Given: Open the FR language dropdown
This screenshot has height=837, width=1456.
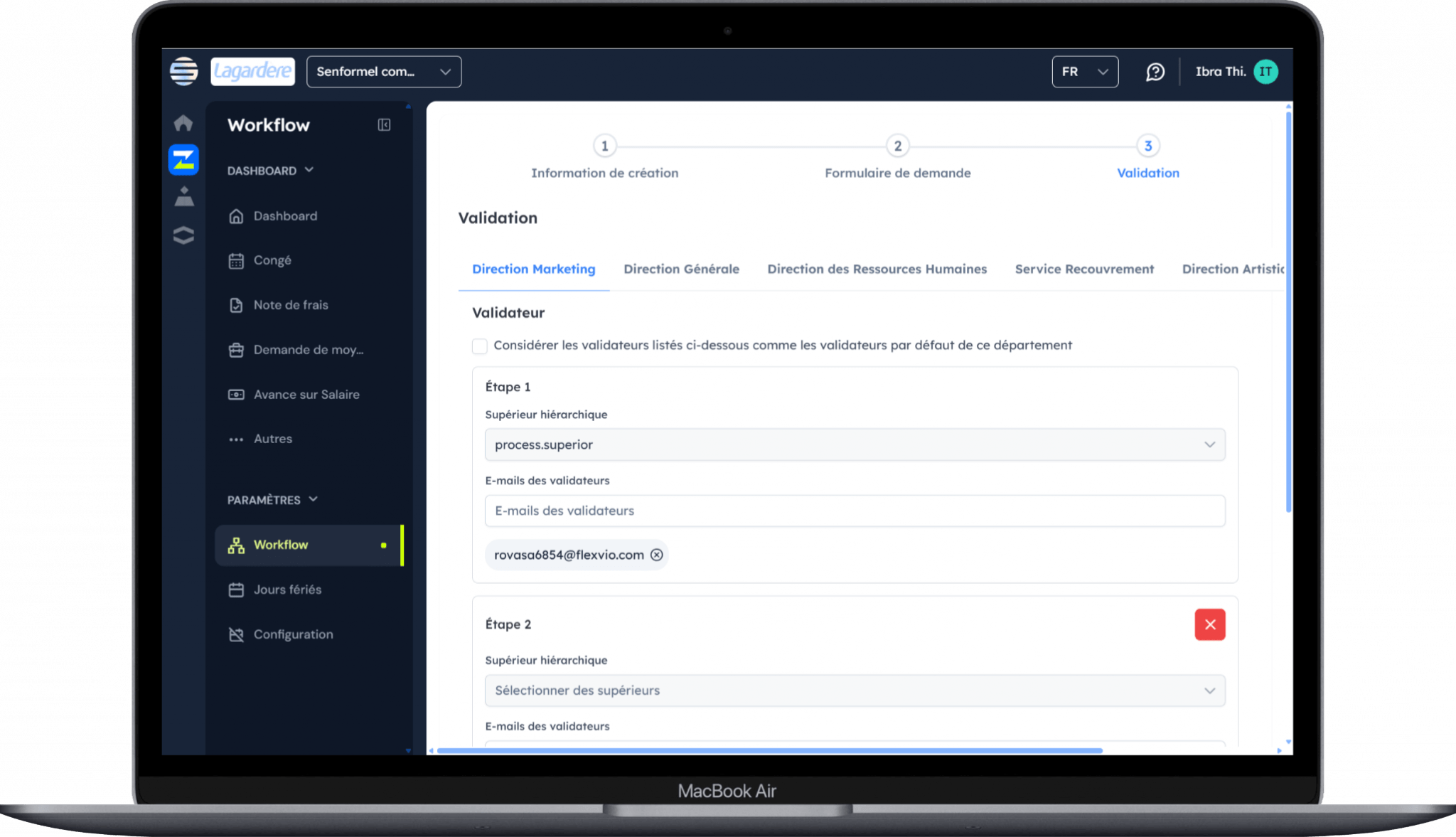Looking at the screenshot, I should [x=1085, y=71].
